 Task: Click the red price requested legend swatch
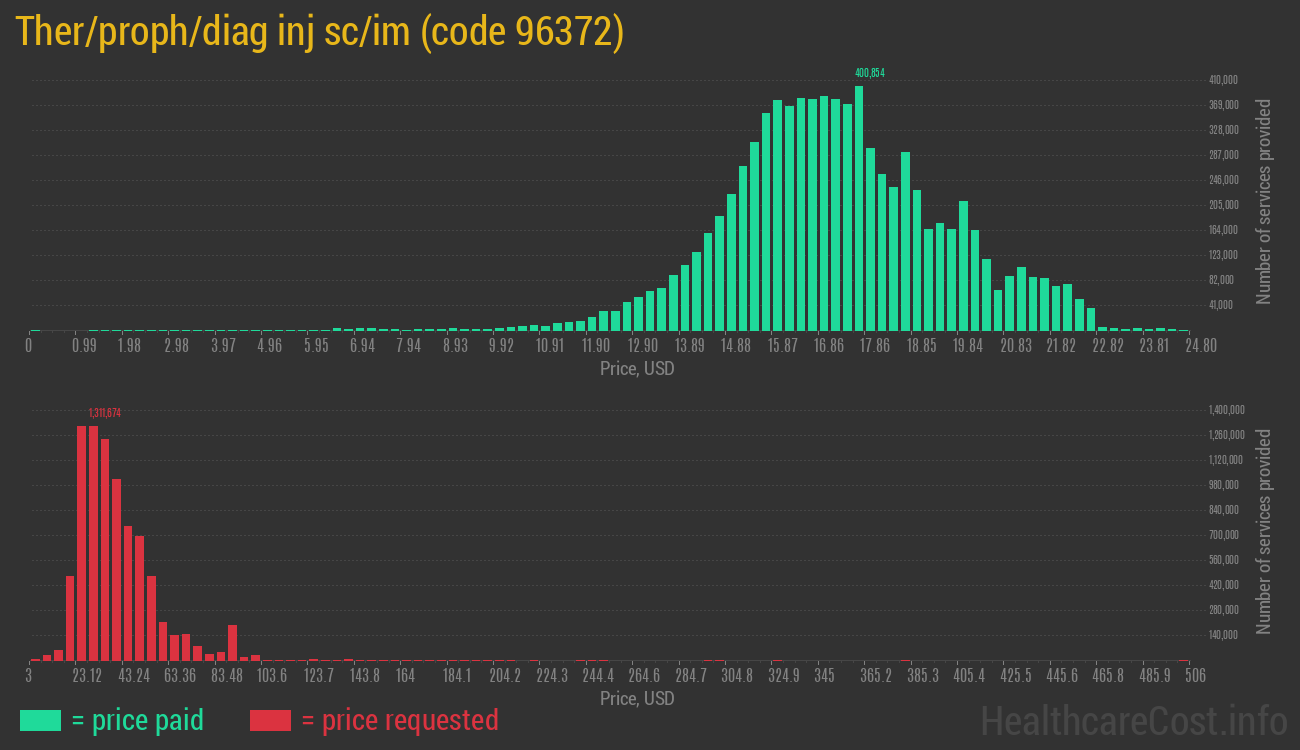tap(270, 720)
